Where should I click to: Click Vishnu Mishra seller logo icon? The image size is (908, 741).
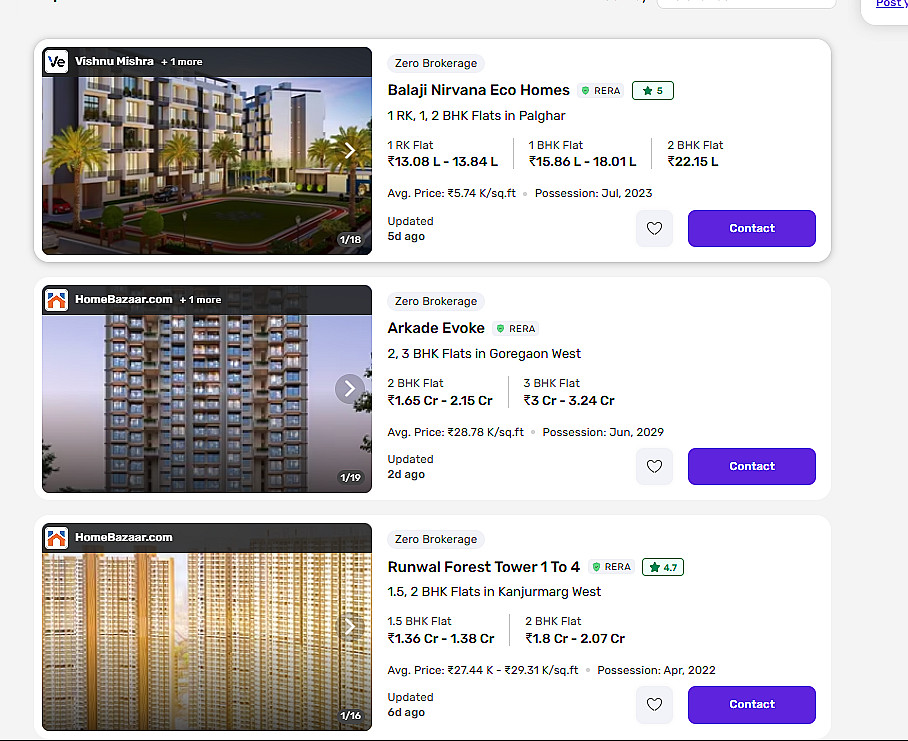[57, 62]
